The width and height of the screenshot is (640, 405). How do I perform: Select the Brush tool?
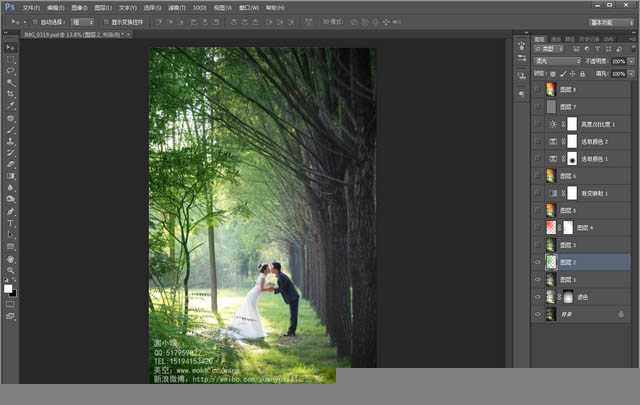pos(10,130)
